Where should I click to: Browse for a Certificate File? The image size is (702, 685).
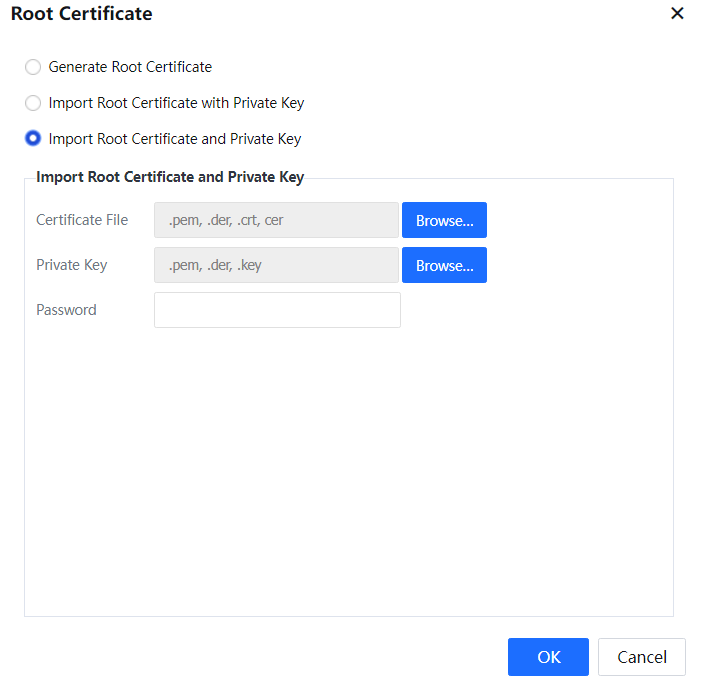tap(444, 220)
